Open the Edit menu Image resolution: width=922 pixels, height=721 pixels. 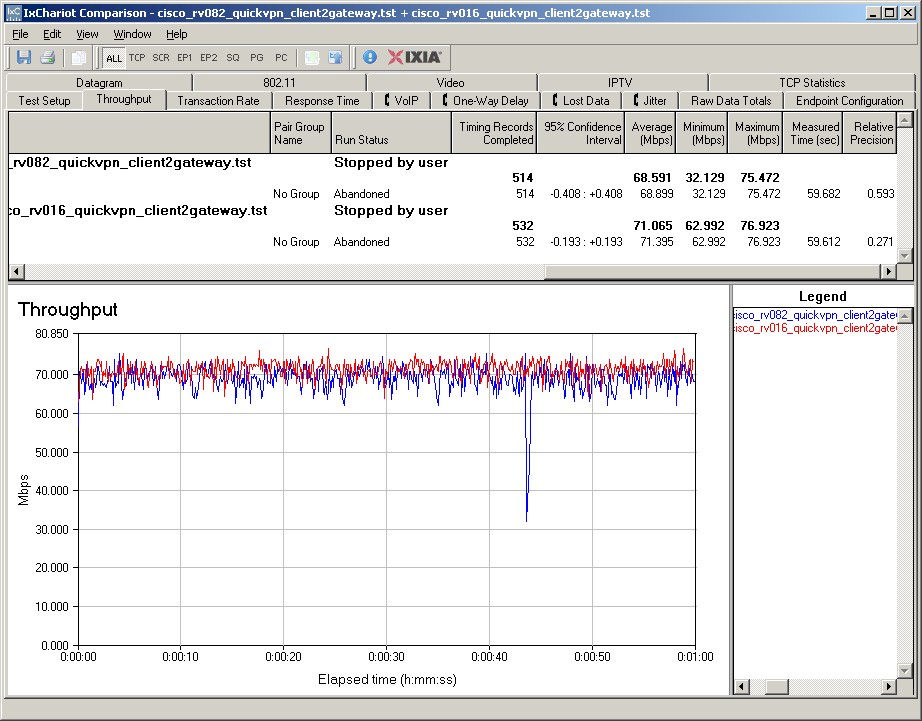point(52,34)
